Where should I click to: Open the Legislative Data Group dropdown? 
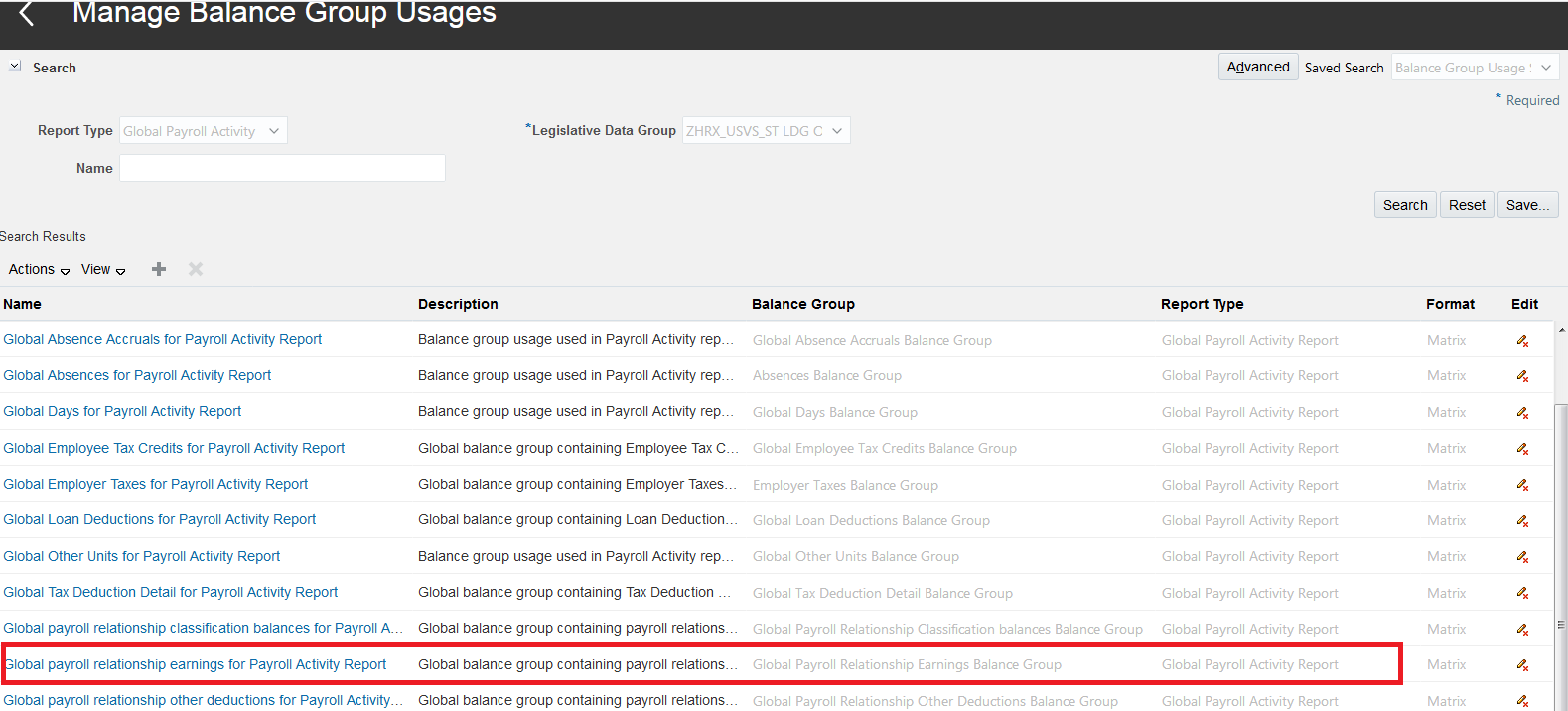(766, 131)
